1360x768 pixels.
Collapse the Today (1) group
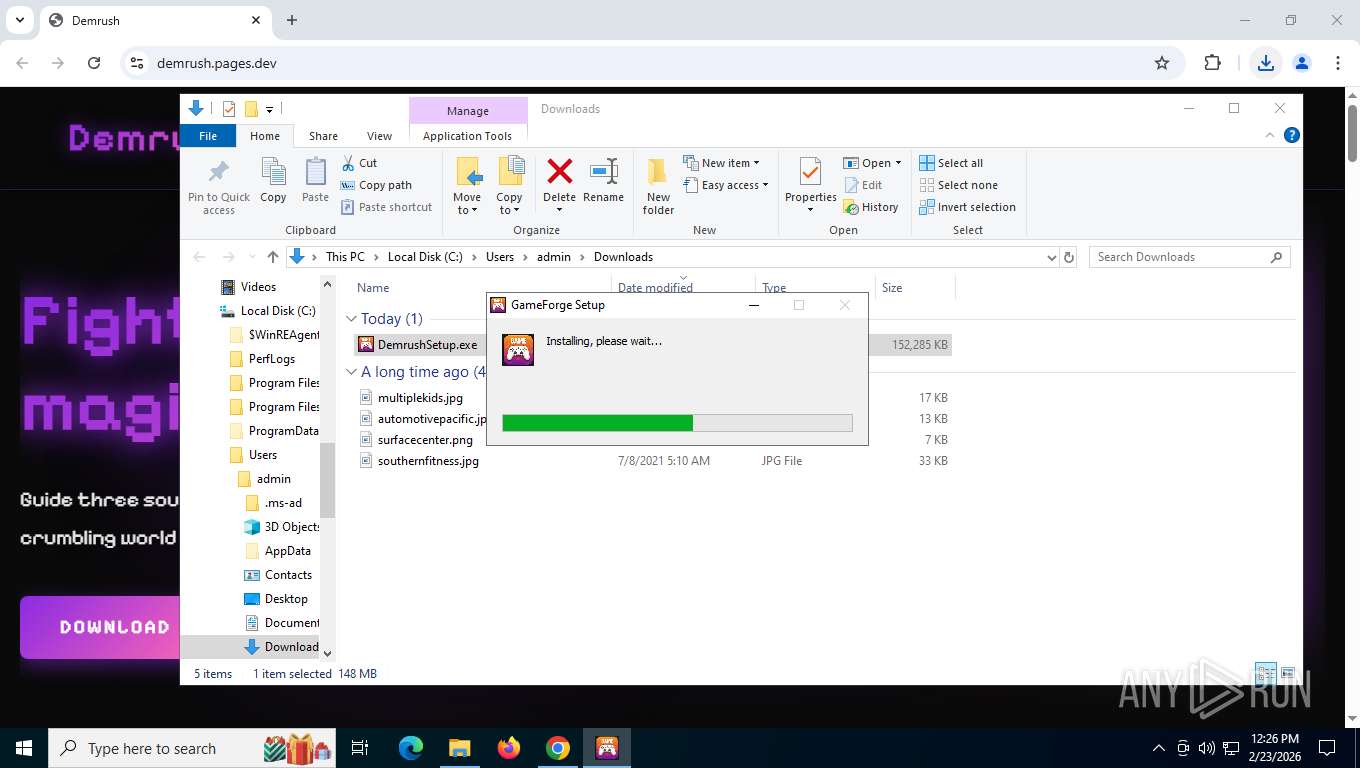[351, 319]
